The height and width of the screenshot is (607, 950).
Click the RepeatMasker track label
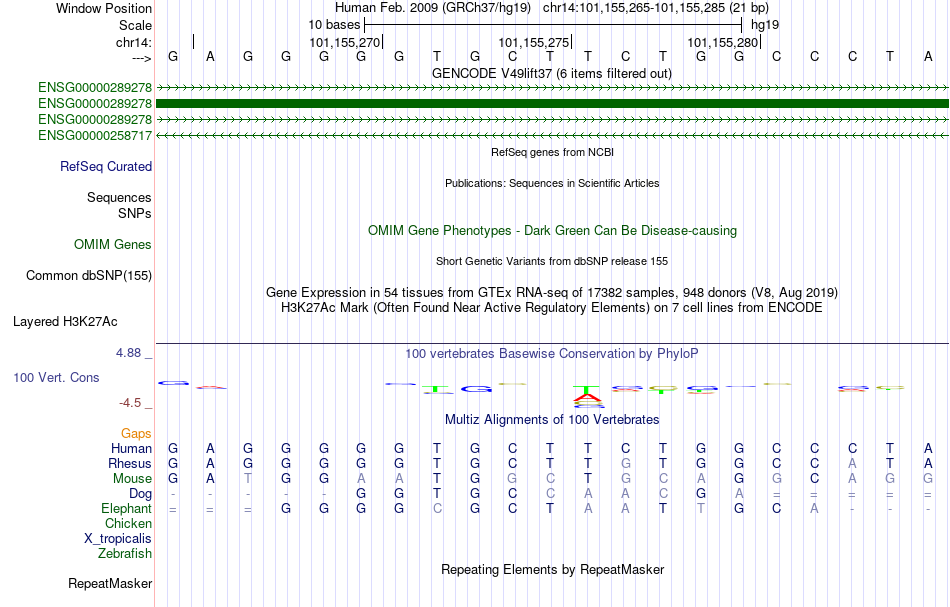coord(110,583)
